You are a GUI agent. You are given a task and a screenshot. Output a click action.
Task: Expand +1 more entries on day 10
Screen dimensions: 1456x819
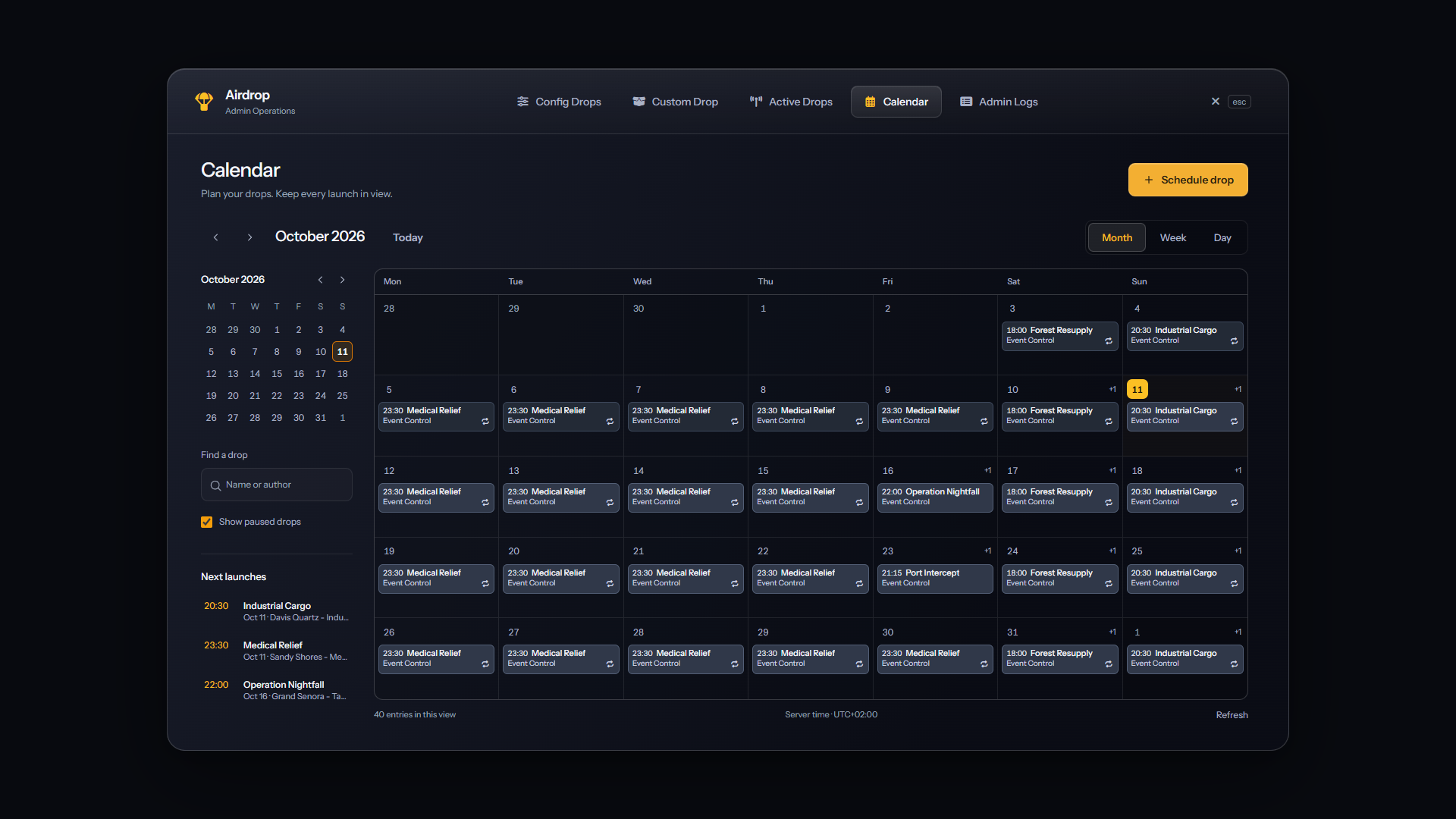point(1112,390)
